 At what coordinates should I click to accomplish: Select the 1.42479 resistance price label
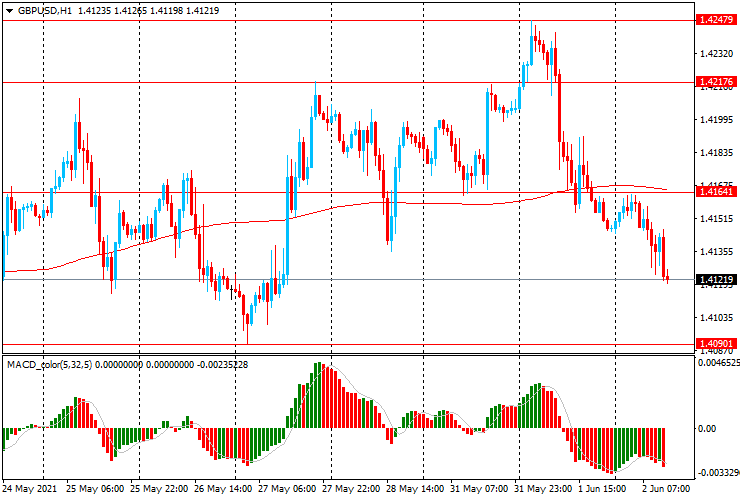click(x=716, y=20)
